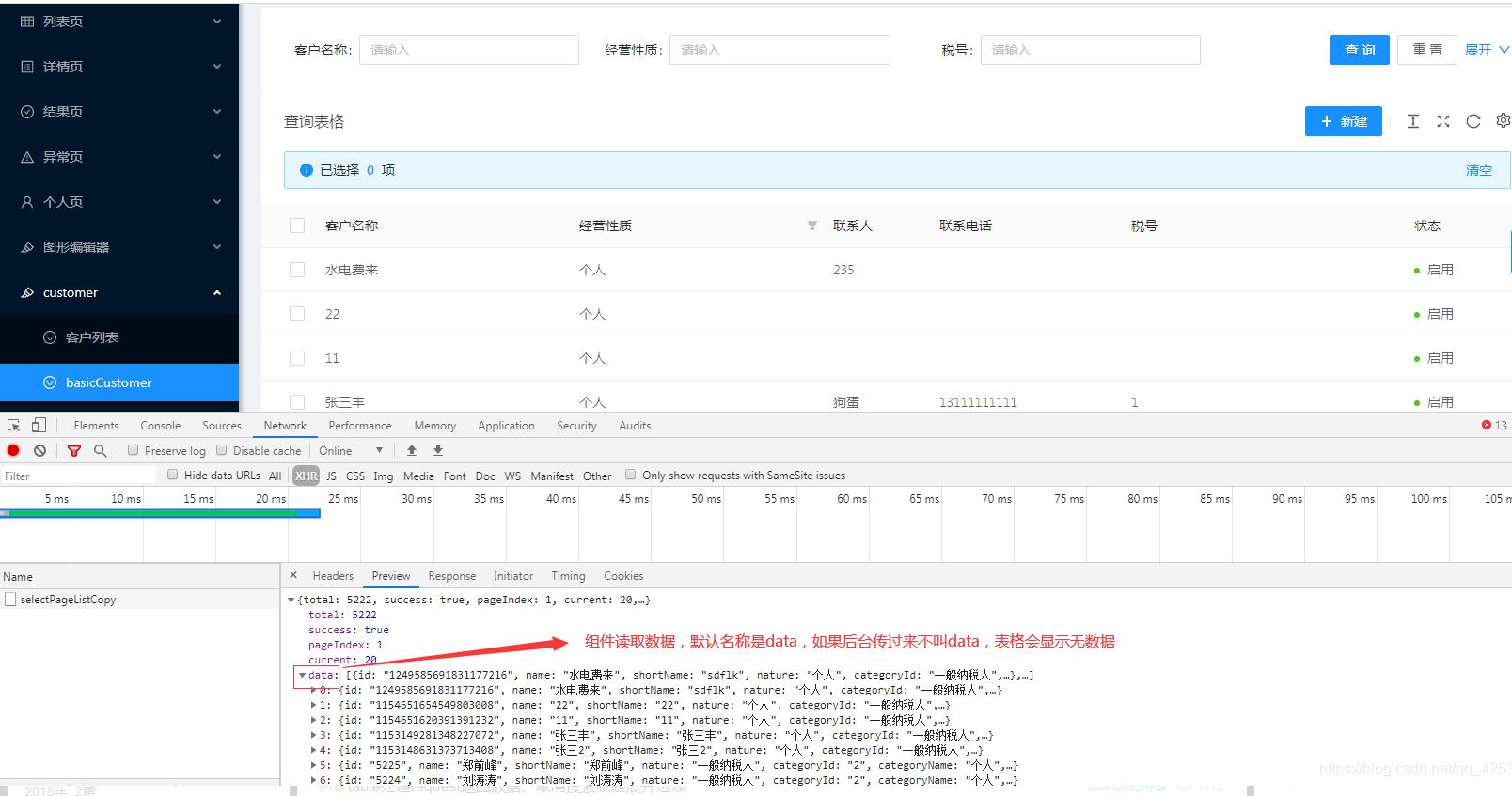Click the 查询 search button
Image resolution: width=1512 pixels, height=796 pixels.
click(1360, 50)
